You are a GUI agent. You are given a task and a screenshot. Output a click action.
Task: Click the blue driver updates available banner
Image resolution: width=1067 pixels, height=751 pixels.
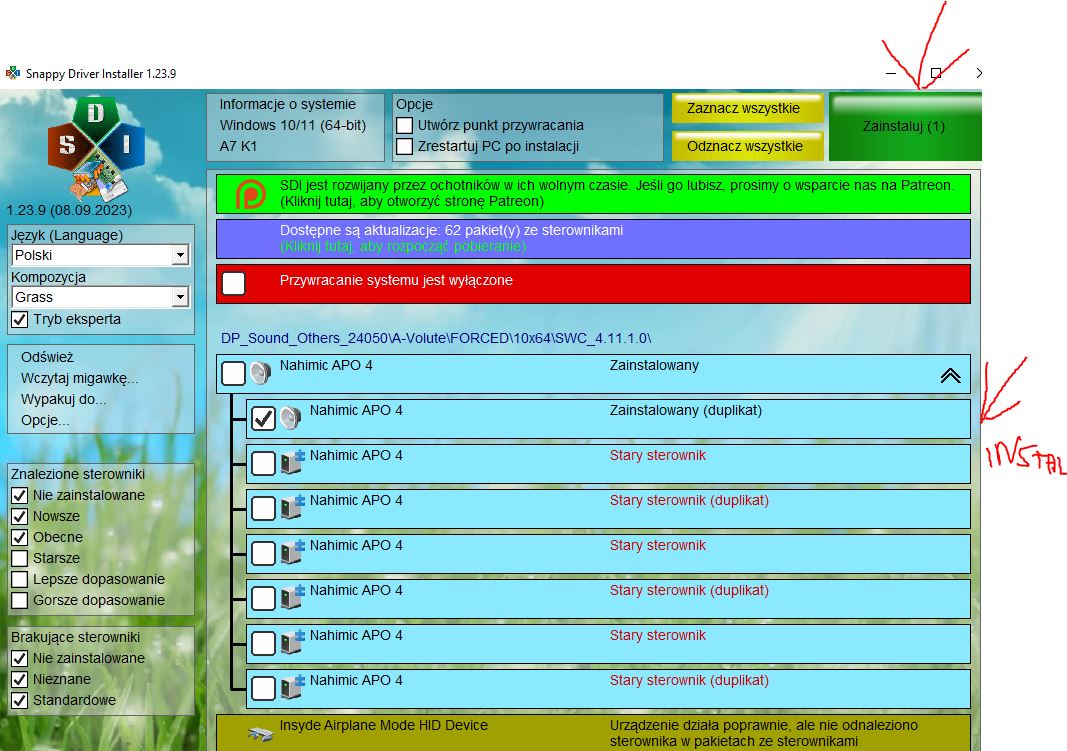click(x=592, y=239)
